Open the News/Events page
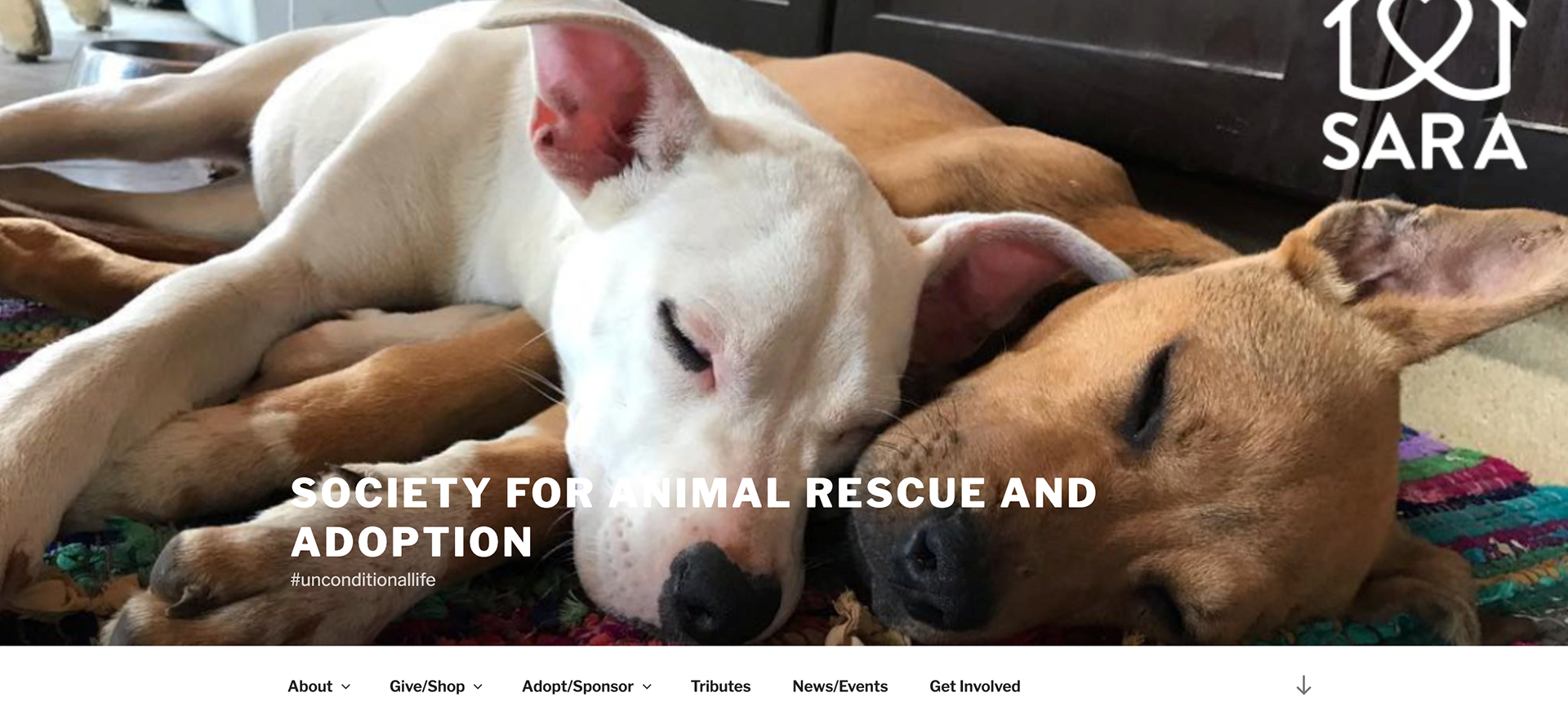Viewport: 1568px width, 719px height. pos(840,686)
